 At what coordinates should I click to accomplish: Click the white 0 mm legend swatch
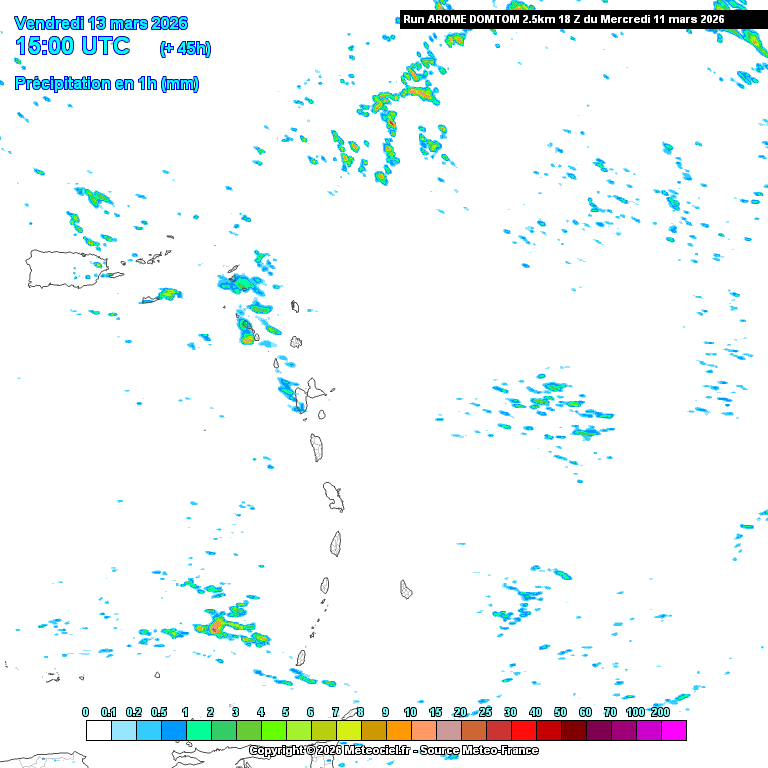point(98,731)
